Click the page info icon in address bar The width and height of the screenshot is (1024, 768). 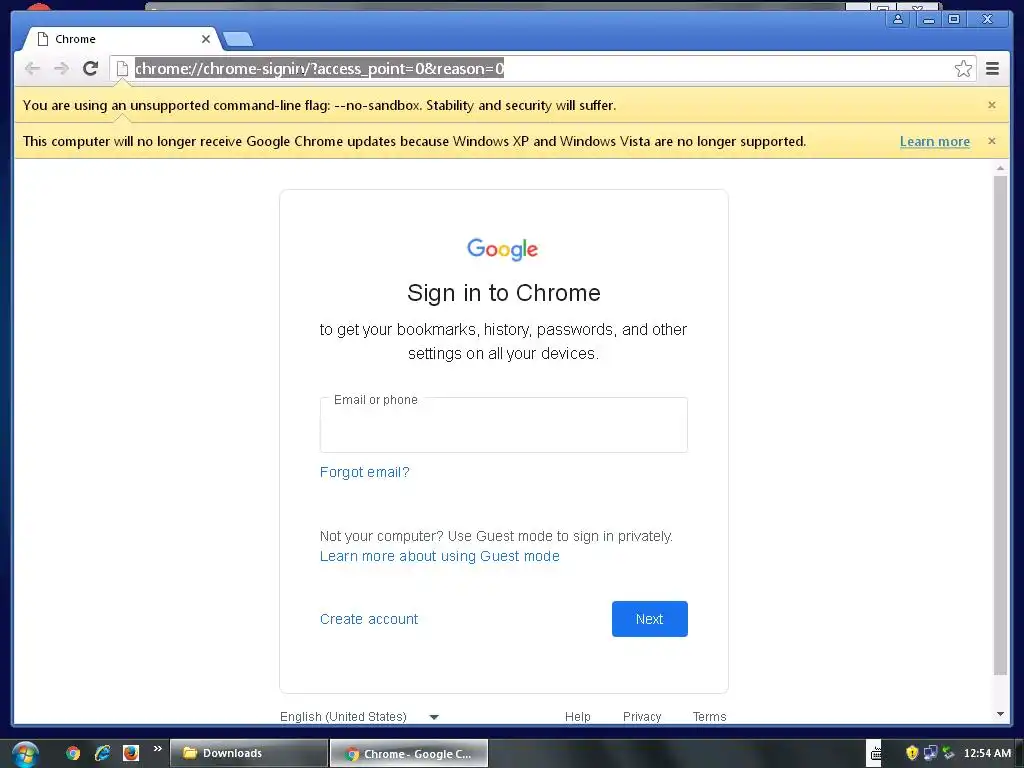[x=122, y=69]
